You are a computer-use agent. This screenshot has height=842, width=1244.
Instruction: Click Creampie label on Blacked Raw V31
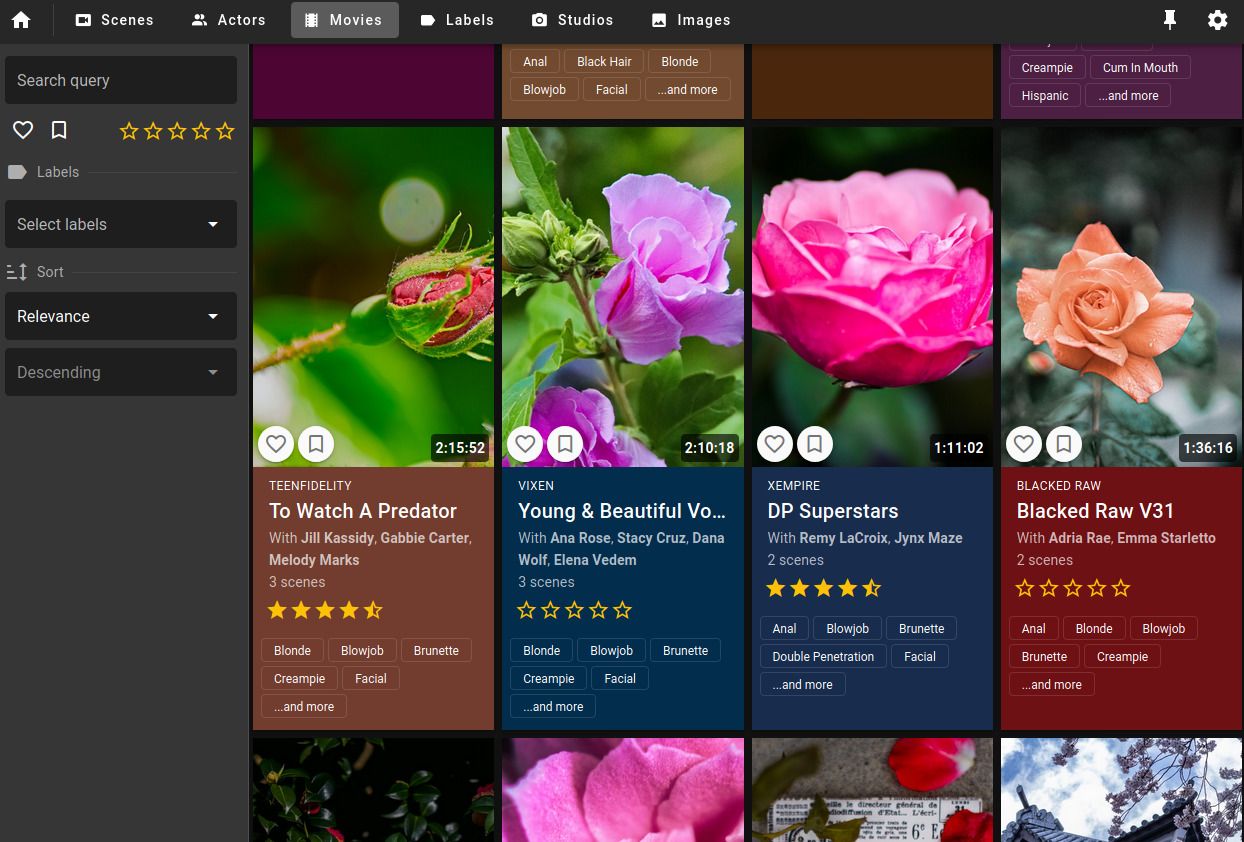pyautogui.click(x=1122, y=656)
